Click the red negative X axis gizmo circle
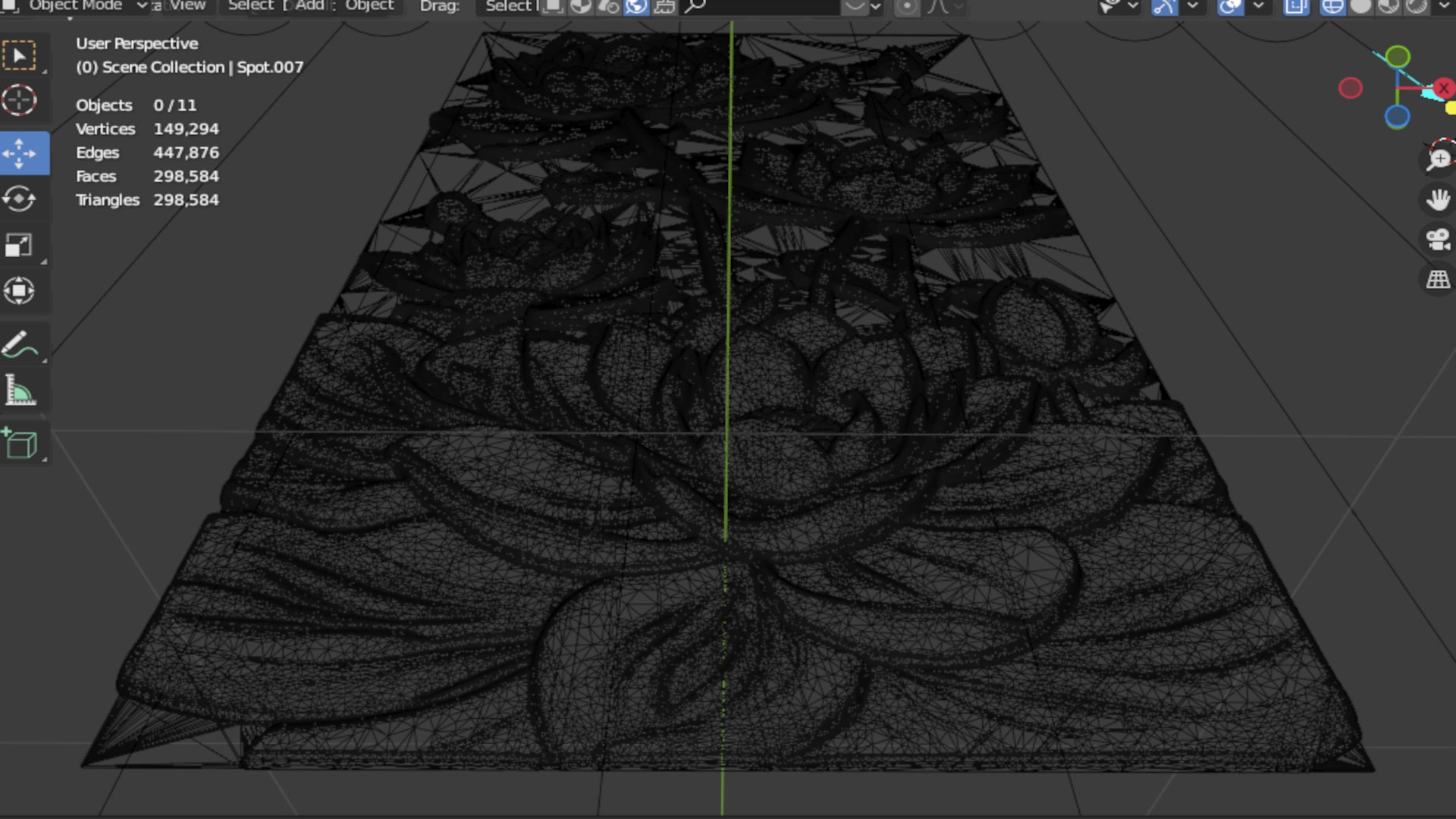Screen dimensions: 1456x819 coord(1350,89)
